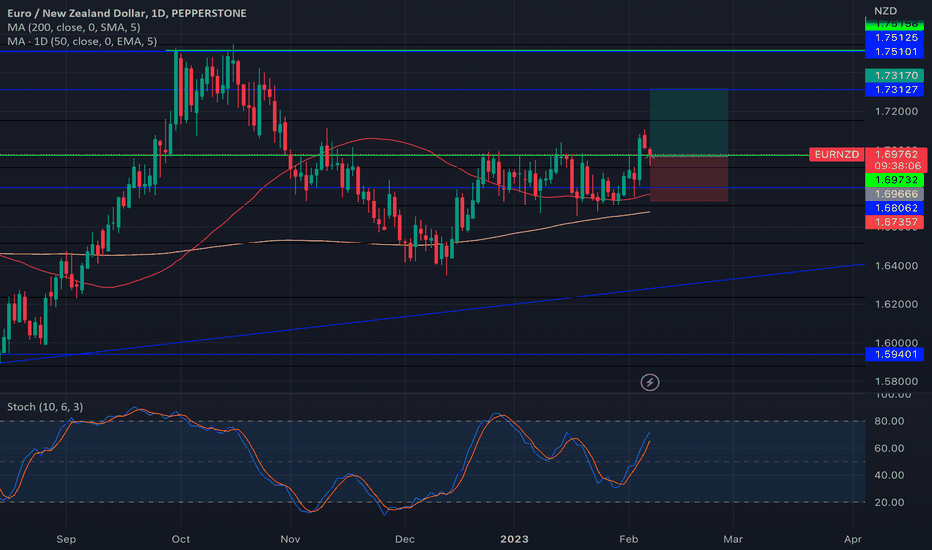Click the blue 1.75125 price label

pyautogui.click(x=895, y=37)
